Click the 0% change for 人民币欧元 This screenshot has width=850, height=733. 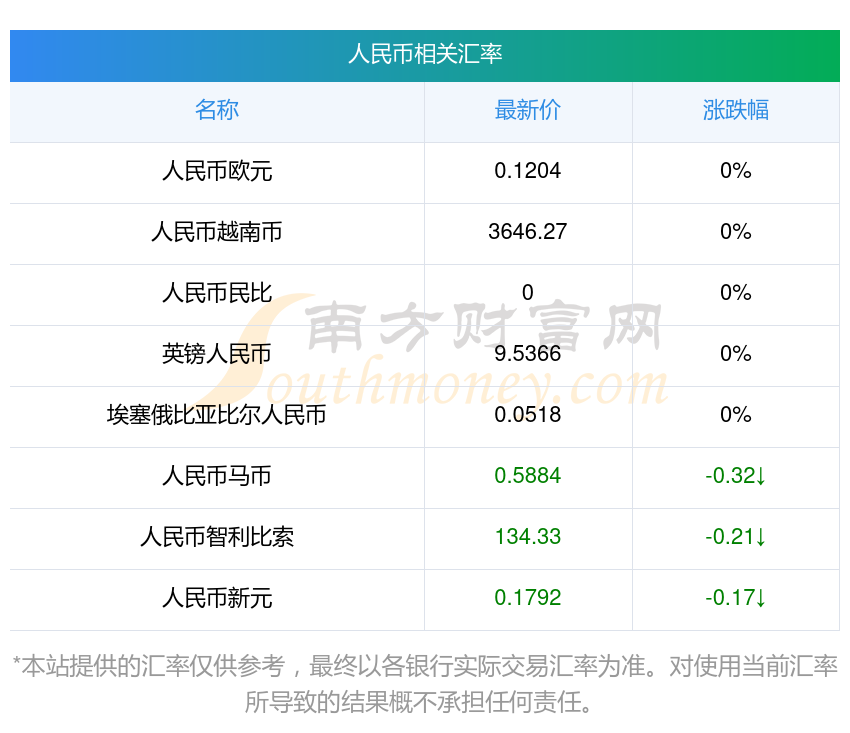pos(736,171)
